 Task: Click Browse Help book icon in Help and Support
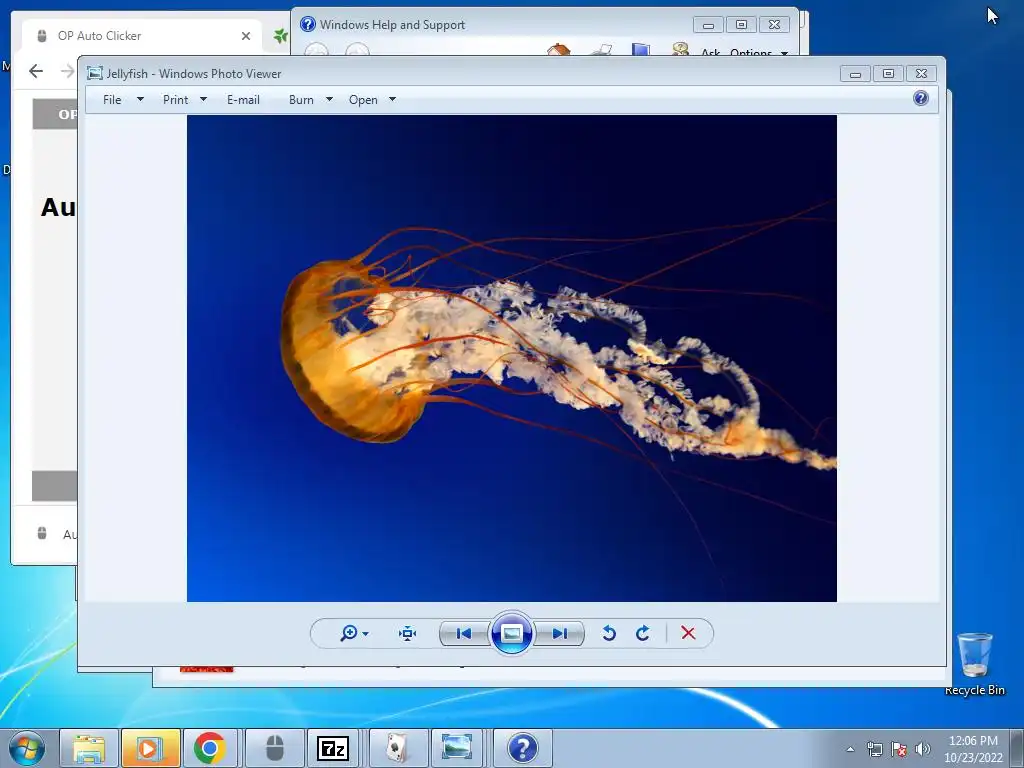click(641, 50)
